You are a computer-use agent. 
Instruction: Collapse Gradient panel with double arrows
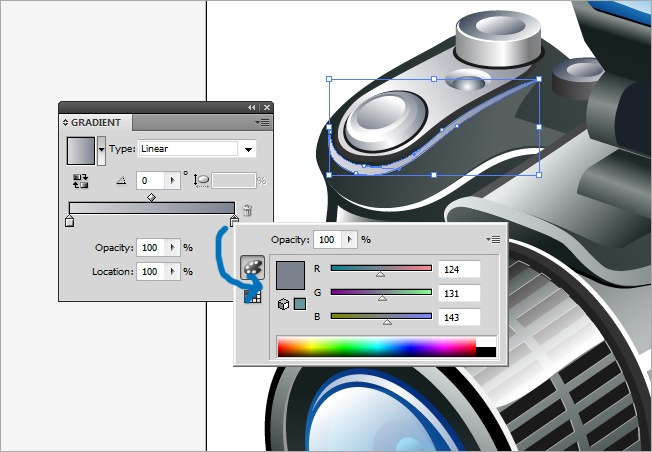click(252, 108)
